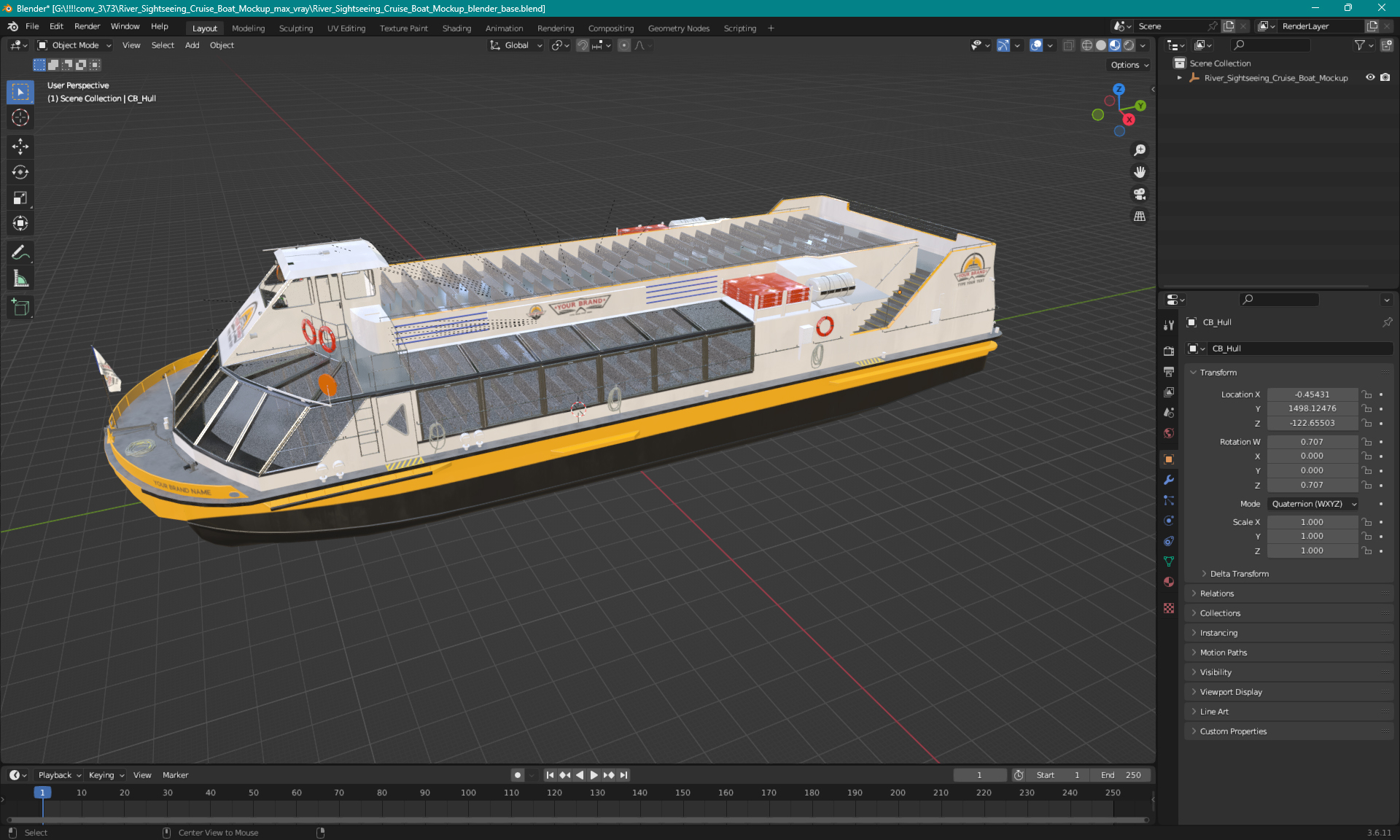Click the viewport zoom magnifier icon
This screenshot has width=1400, height=840.
coord(1140,150)
